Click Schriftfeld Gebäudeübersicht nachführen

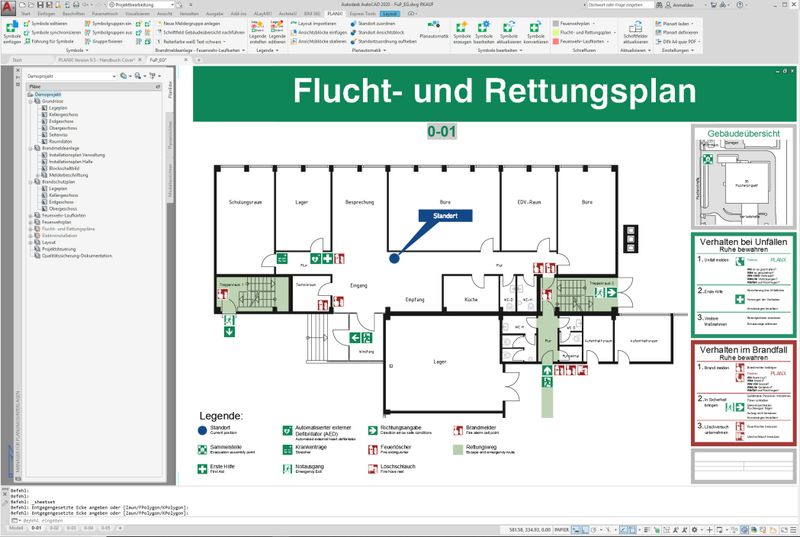201,32
